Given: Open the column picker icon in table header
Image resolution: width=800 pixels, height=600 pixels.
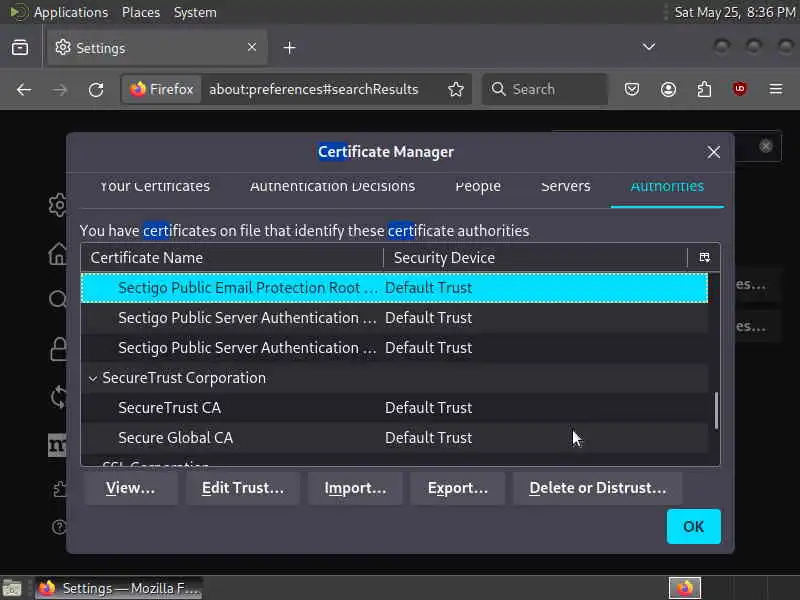Looking at the screenshot, I should pos(704,258).
